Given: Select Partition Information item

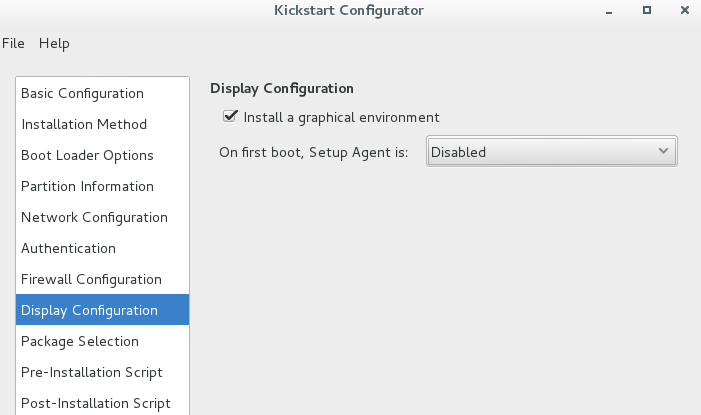Looking at the screenshot, I should coord(102,186).
